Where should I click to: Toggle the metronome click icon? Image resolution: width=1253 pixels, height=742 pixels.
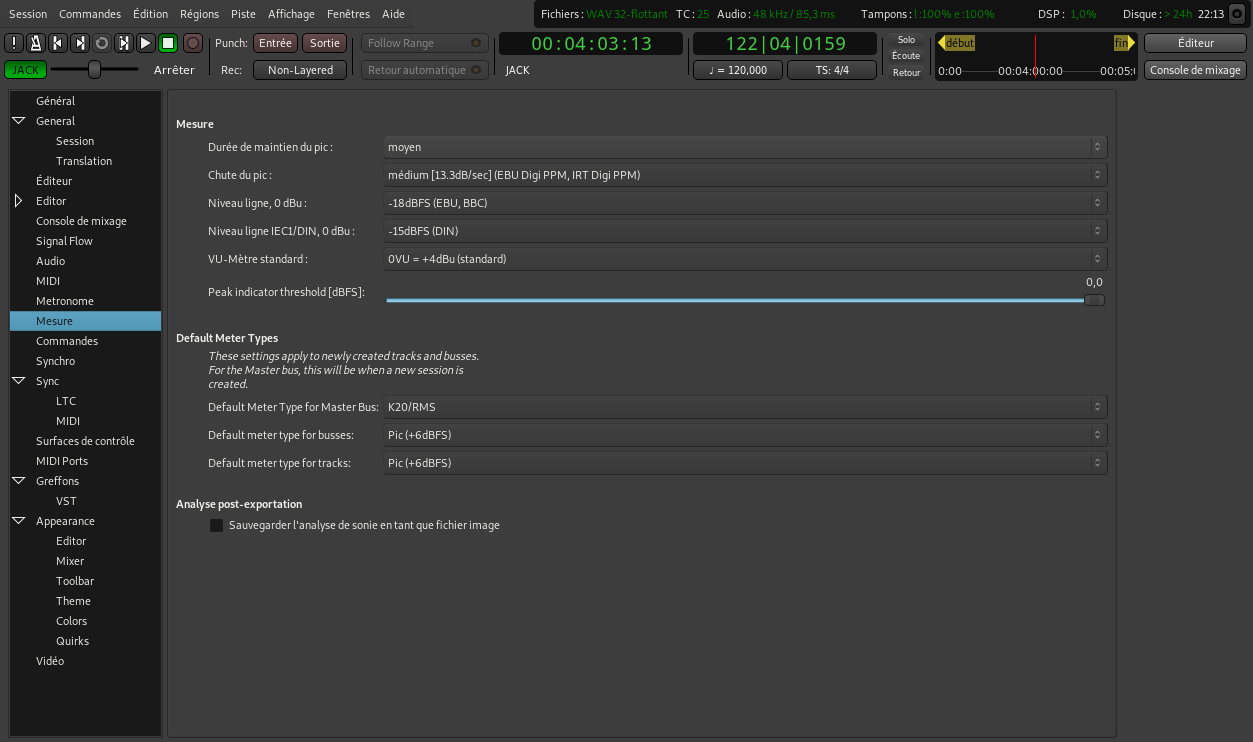click(36, 43)
